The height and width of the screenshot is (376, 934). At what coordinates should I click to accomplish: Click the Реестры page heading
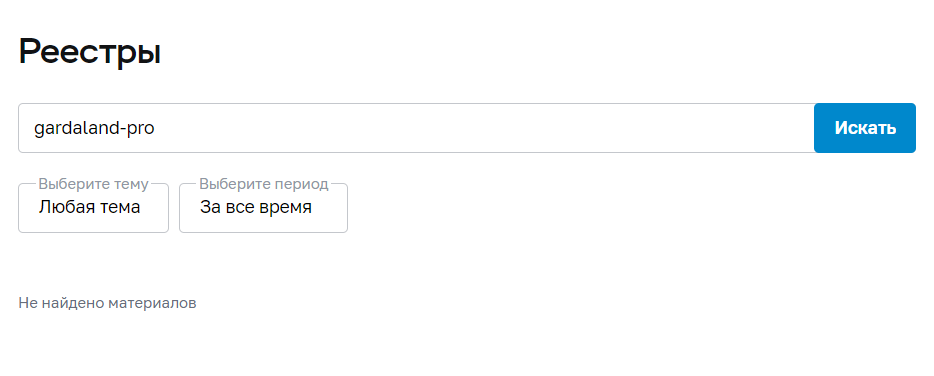tap(90, 52)
